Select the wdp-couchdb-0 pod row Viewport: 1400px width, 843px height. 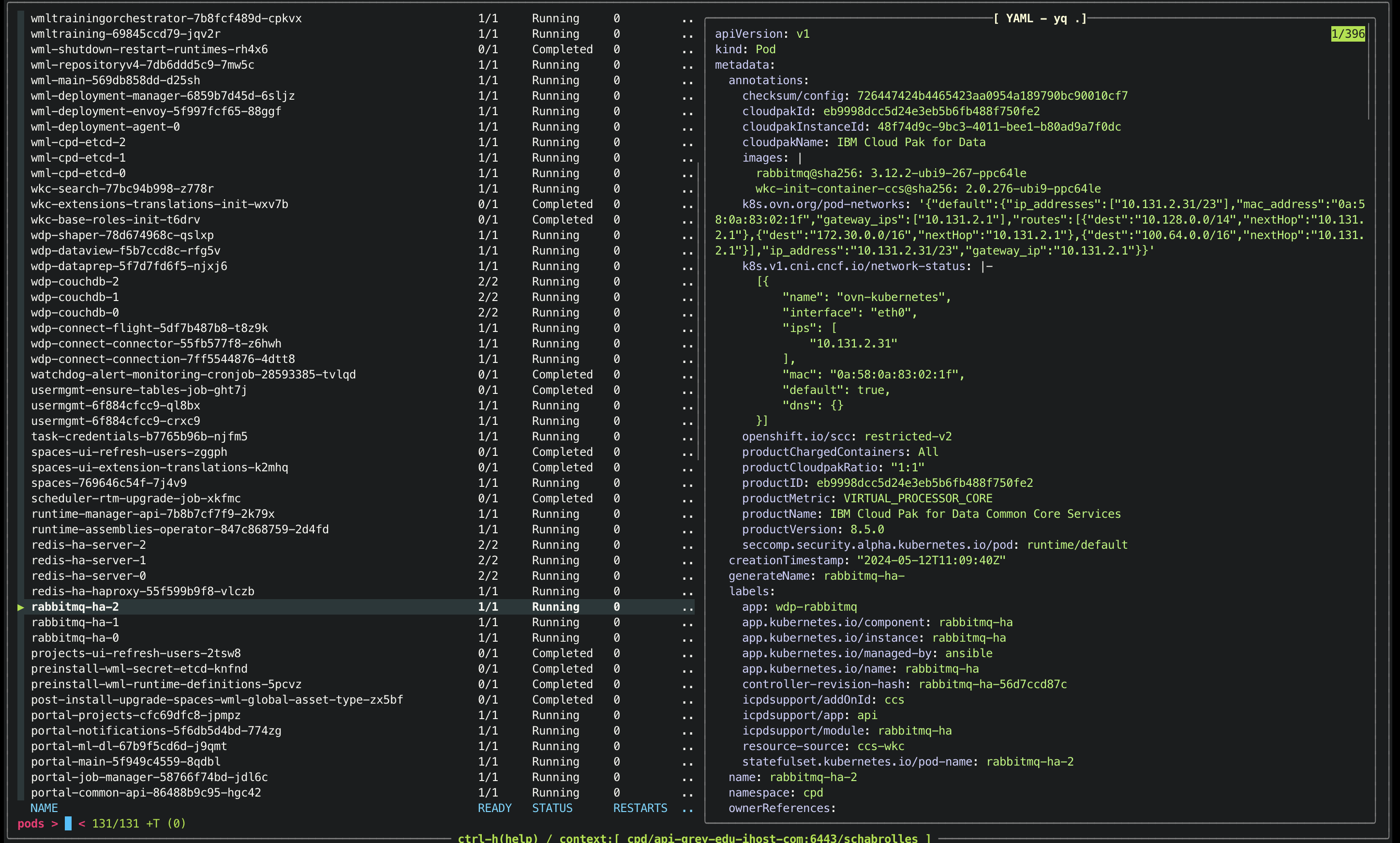pyautogui.click(x=75, y=313)
